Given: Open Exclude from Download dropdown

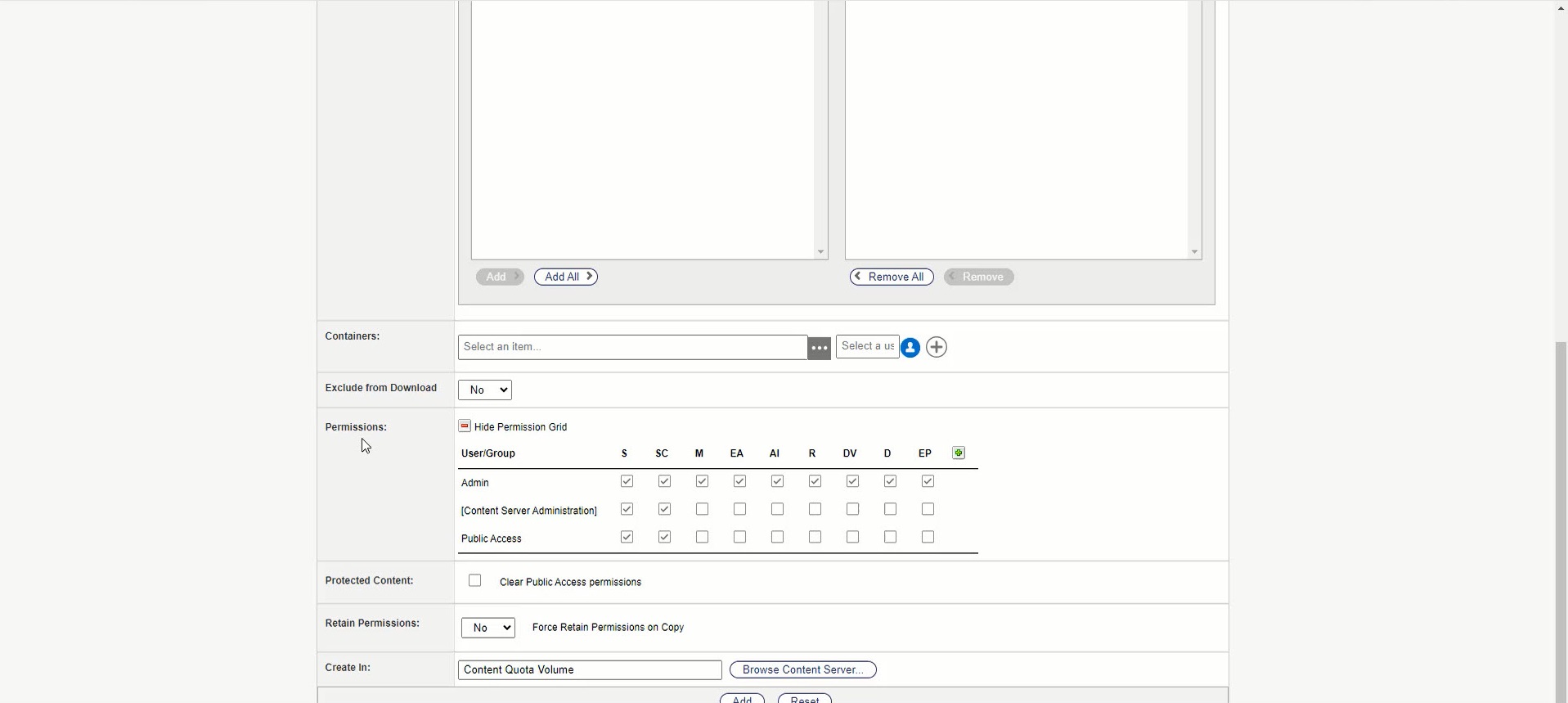Looking at the screenshot, I should 485,390.
